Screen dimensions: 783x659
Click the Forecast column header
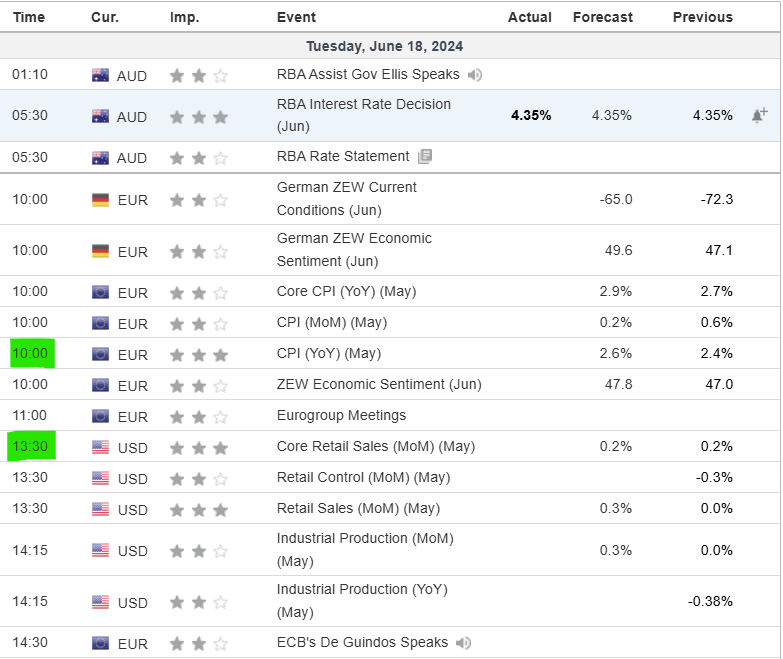pos(602,17)
